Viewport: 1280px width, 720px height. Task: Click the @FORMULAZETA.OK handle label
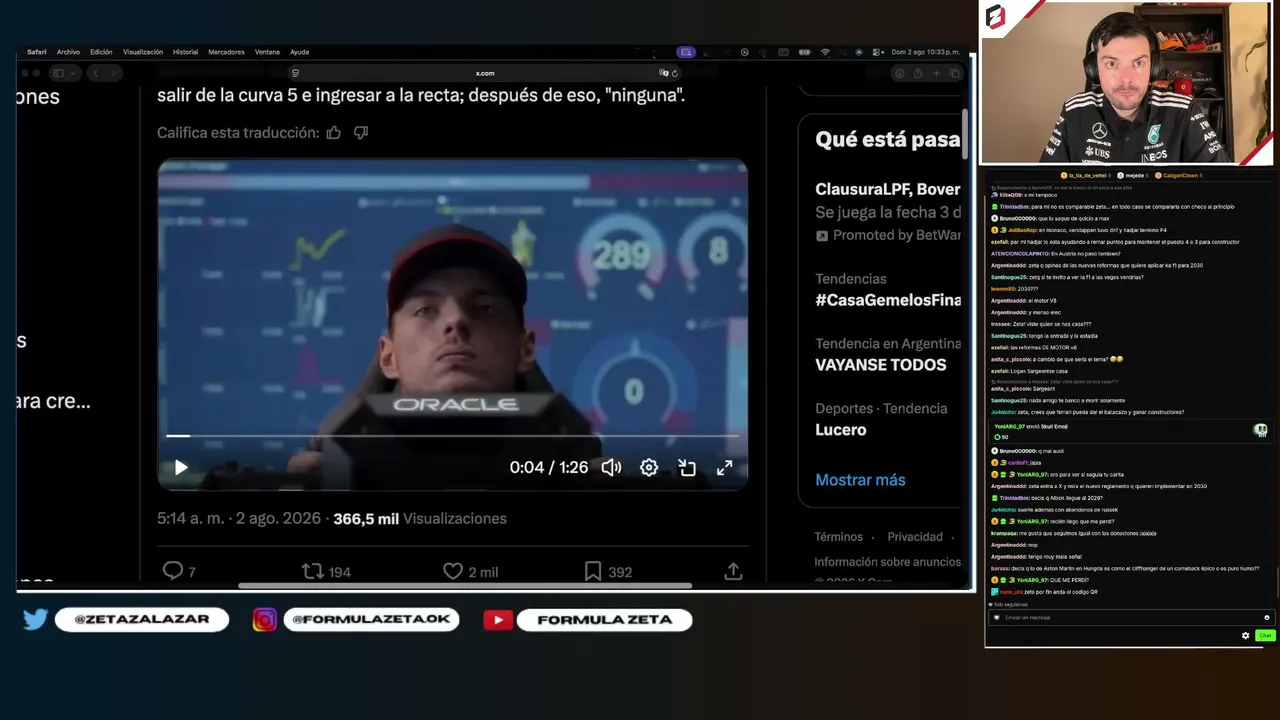(x=371, y=620)
